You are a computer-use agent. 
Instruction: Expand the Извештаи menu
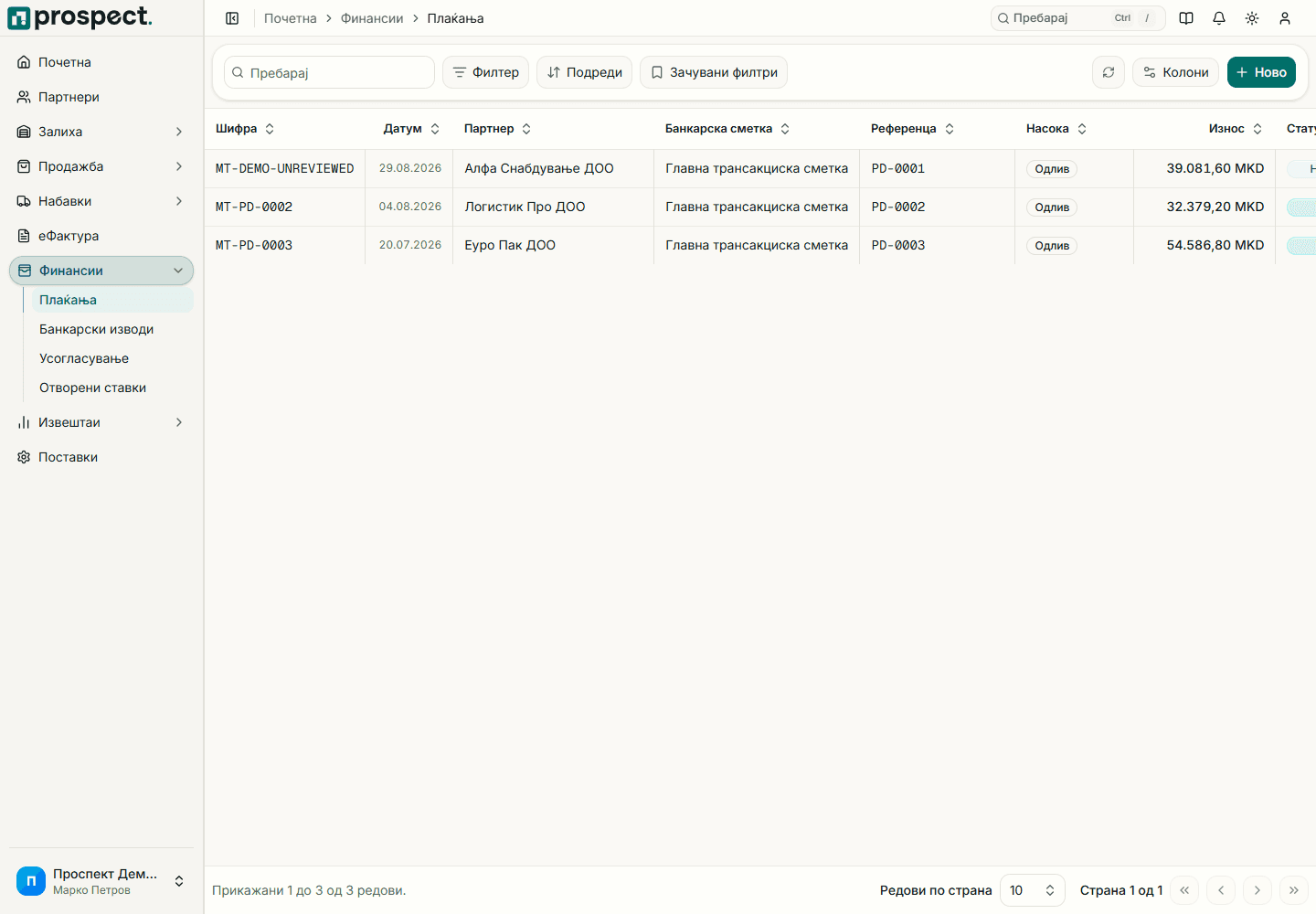coord(101,422)
